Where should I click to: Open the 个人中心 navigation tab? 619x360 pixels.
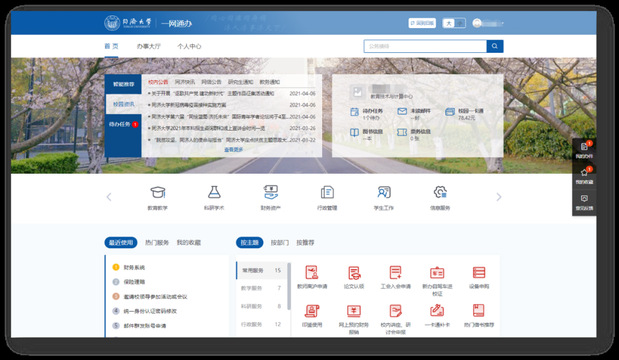pos(189,46)
